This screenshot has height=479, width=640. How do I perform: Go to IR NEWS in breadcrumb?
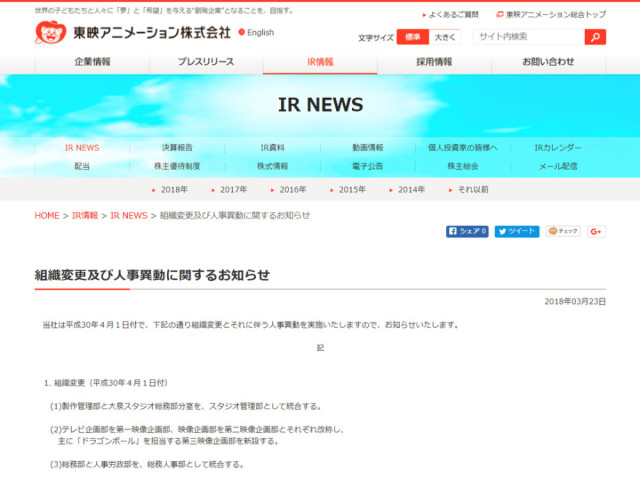click(129, 215)
